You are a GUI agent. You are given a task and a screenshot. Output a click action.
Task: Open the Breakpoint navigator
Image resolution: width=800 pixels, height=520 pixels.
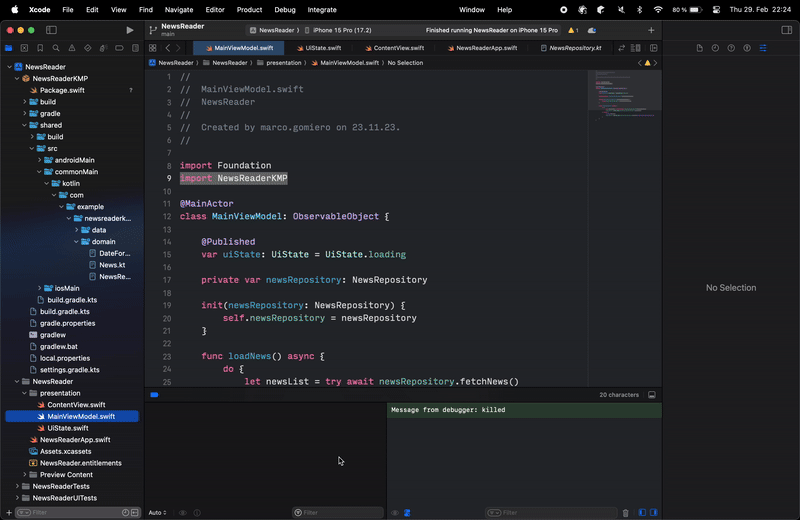tap(119, 48)
